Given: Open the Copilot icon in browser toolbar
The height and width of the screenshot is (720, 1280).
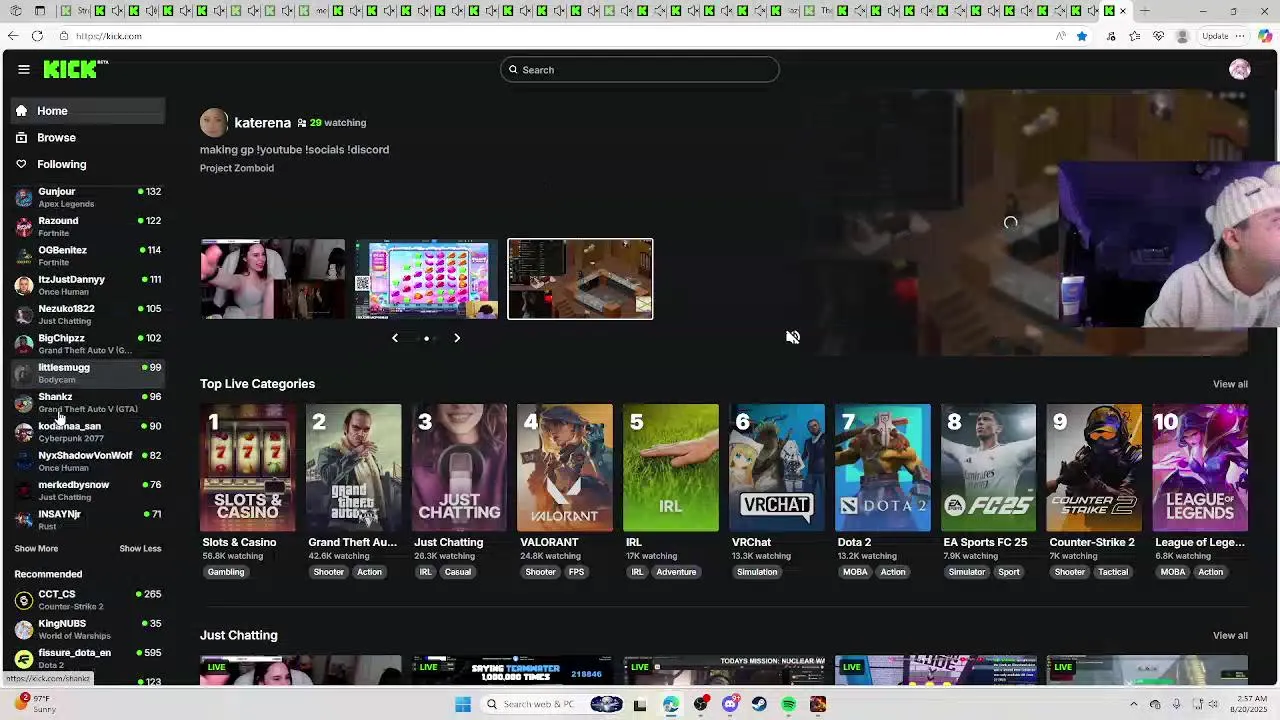Looking at the screenshot, I should [x=1265, y=36].
